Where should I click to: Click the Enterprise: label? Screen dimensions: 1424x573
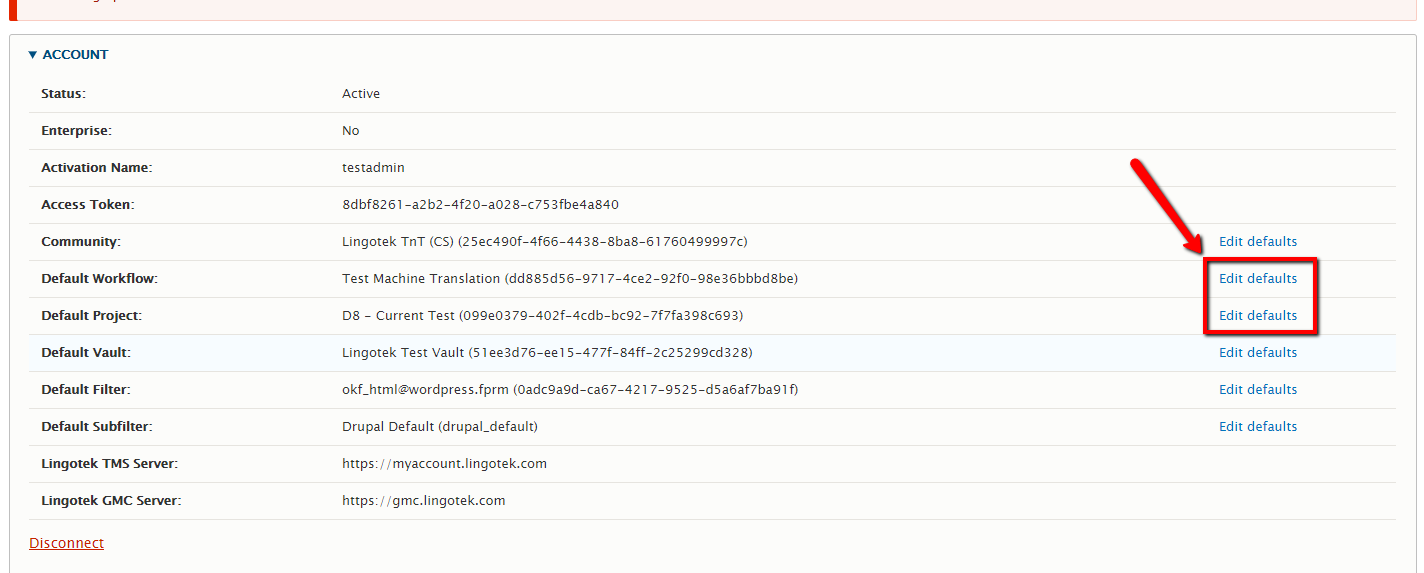(x=76, y=130)
